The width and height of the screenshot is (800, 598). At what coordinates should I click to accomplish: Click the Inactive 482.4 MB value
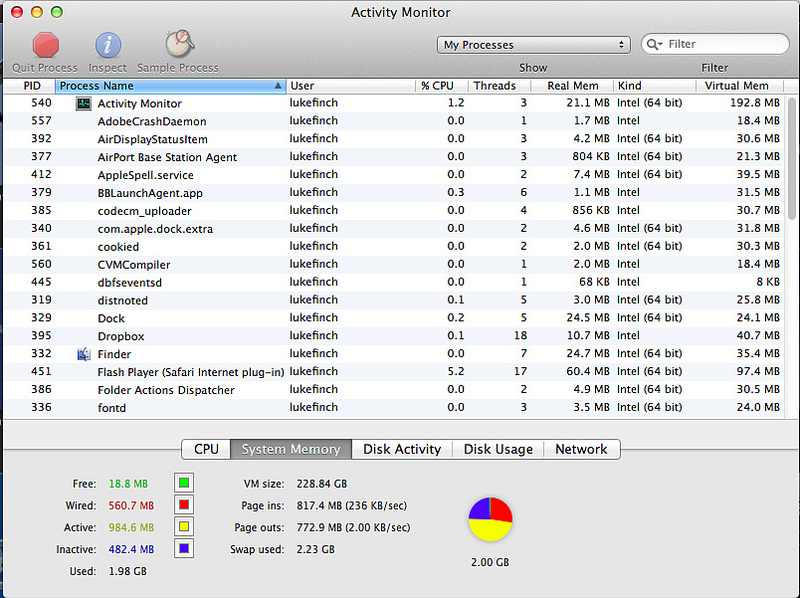point(131,549)
